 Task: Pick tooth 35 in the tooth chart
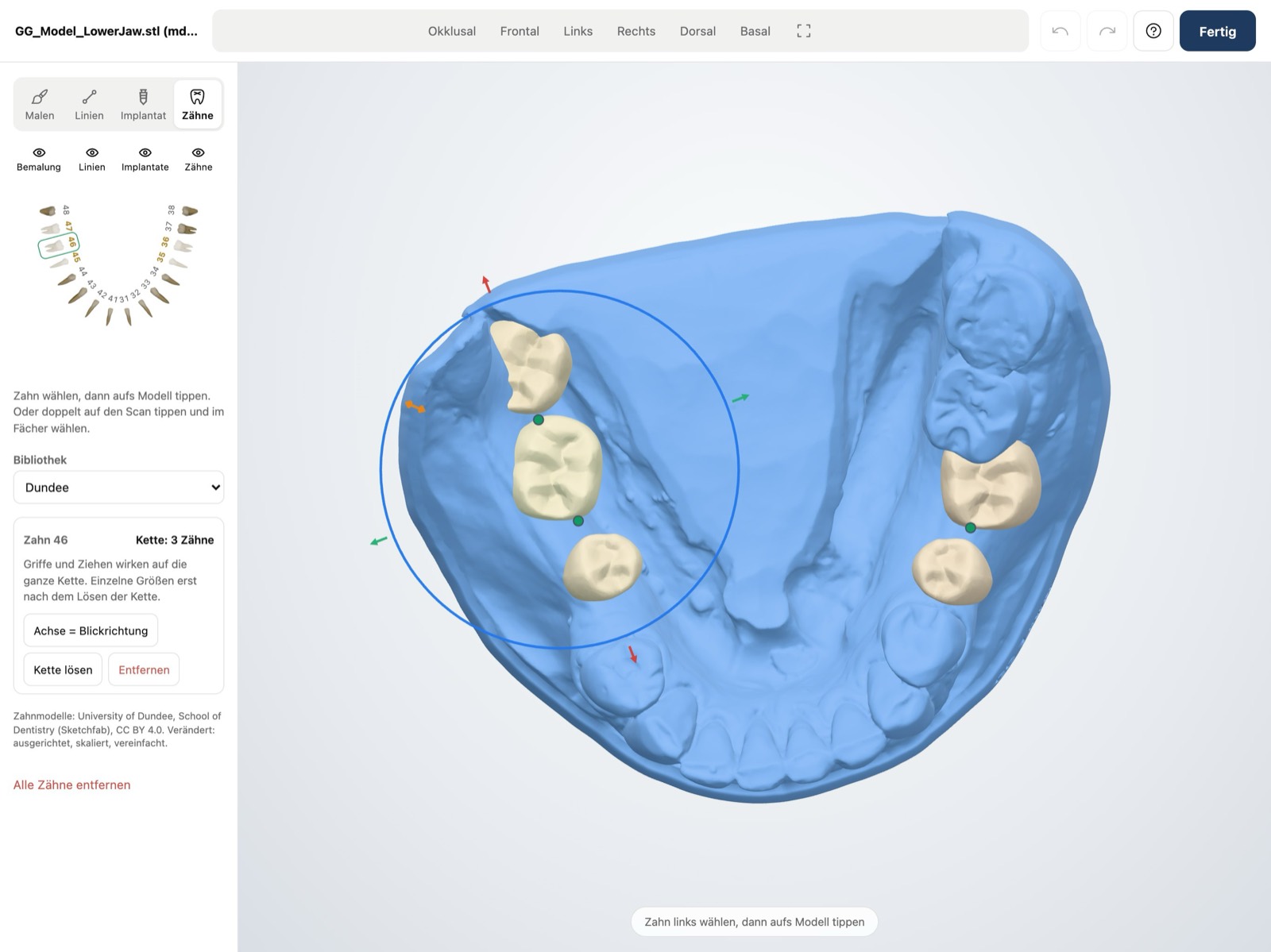click(x=178, y=262)
